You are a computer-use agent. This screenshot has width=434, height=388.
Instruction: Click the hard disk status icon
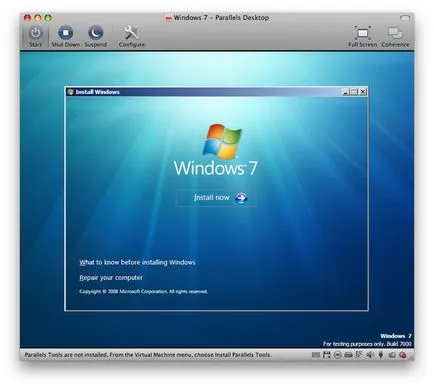(x=348, y=355)
